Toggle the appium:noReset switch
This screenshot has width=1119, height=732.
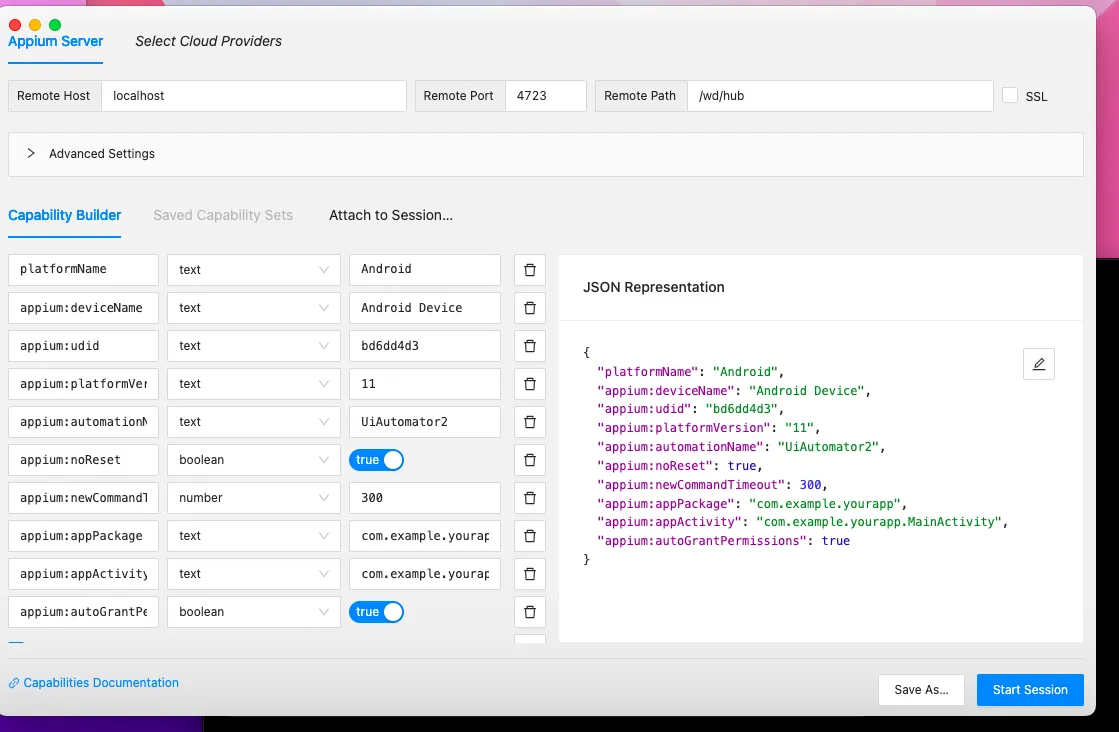[x=376, y=460]
